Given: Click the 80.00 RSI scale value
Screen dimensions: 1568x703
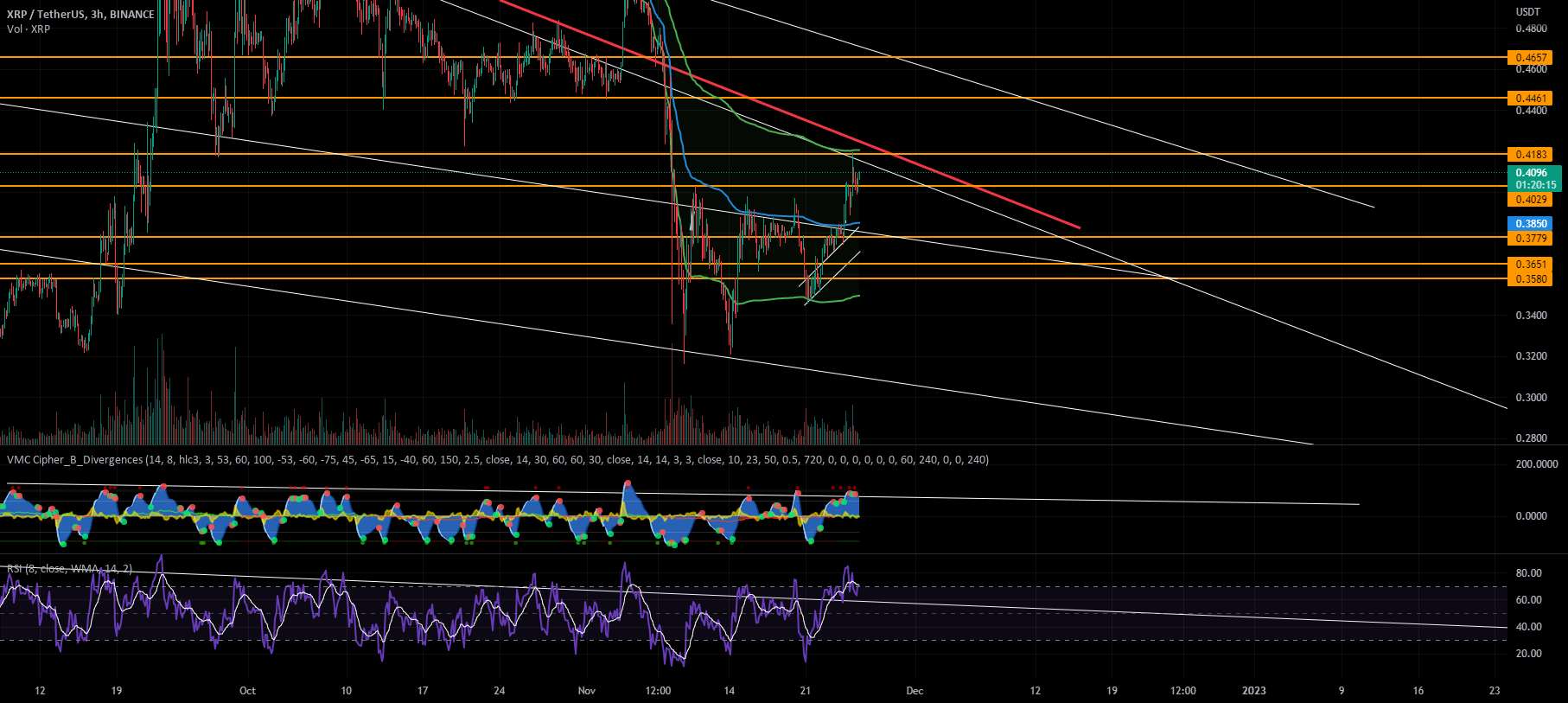Looking at the screenshot, I should [x=1528, y=573].
